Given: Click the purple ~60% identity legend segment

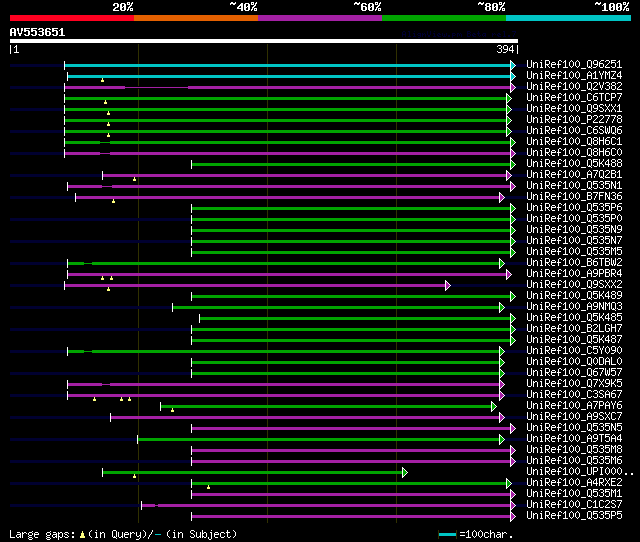Looking at the screenshot, I should [320, 18].
